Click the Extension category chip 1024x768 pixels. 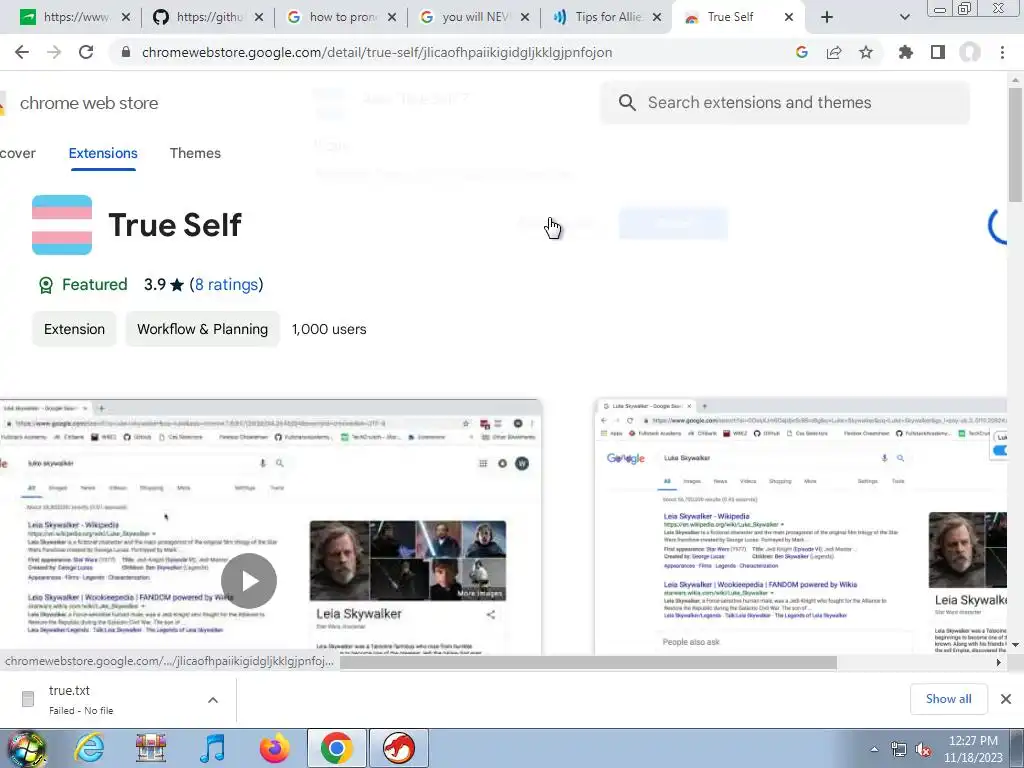[x=74, y=329]
